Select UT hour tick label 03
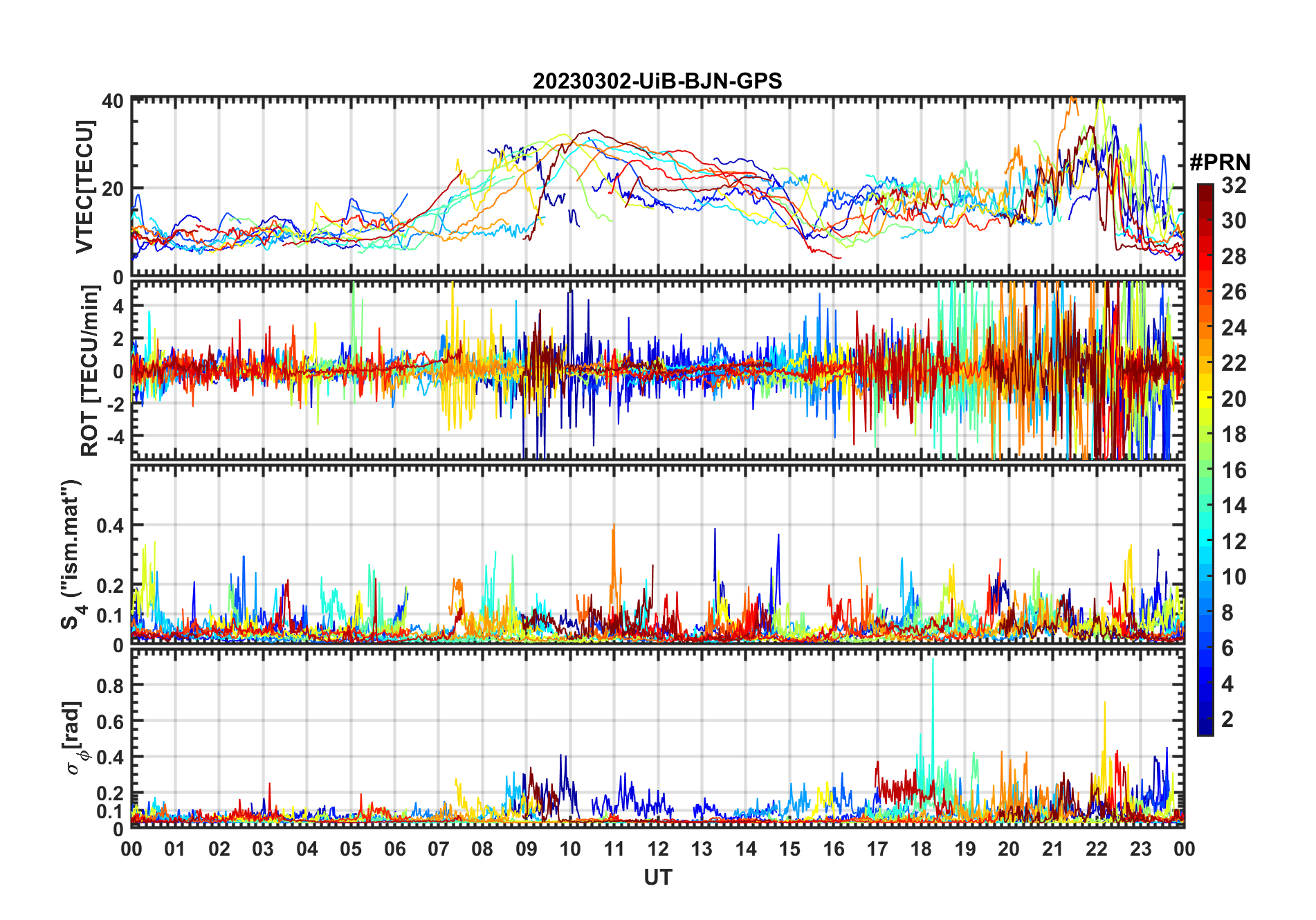Screen dimensions: 1316x920 [264, 849]
